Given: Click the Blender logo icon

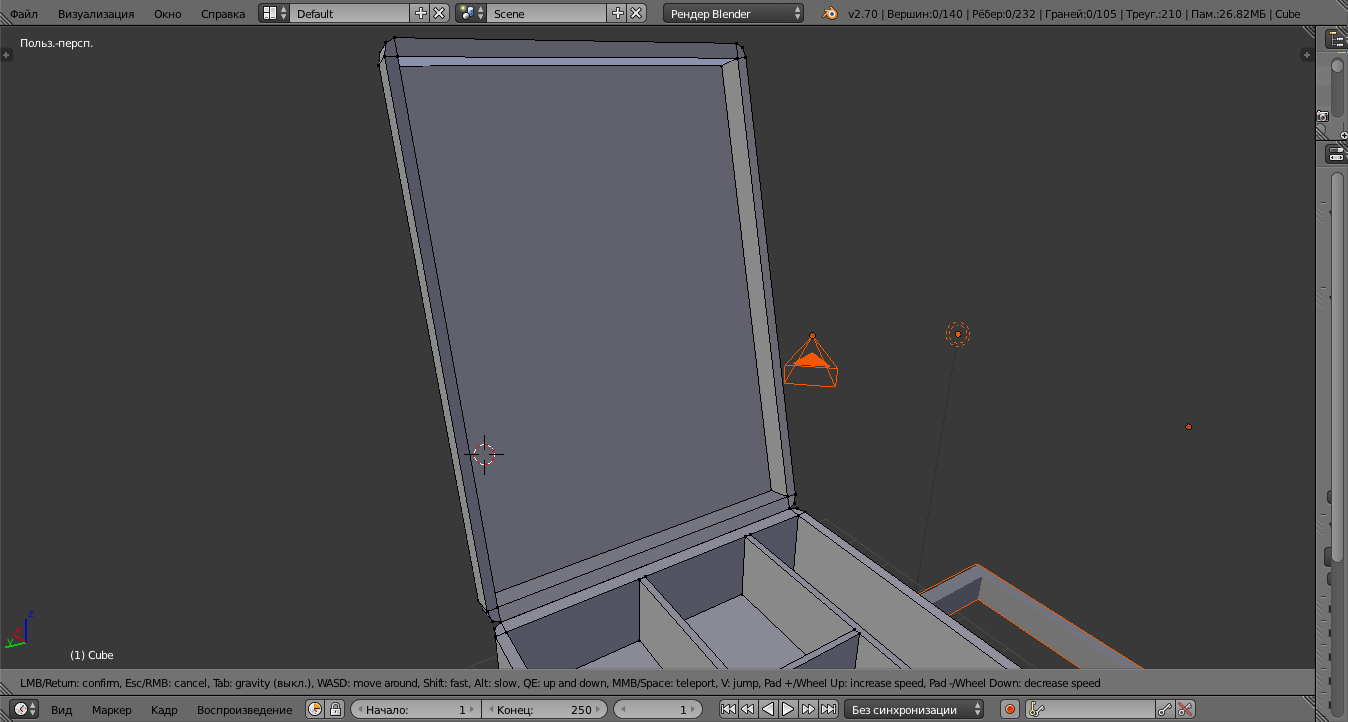Looking at the screenshot, I should coord(830,13).
